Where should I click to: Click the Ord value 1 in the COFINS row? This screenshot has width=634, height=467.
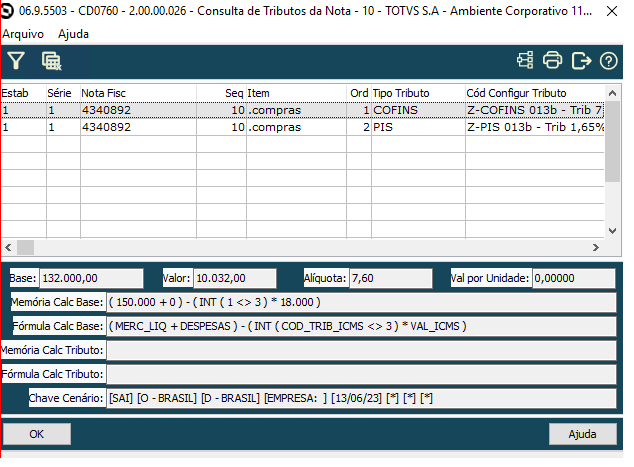pos(359,110)
